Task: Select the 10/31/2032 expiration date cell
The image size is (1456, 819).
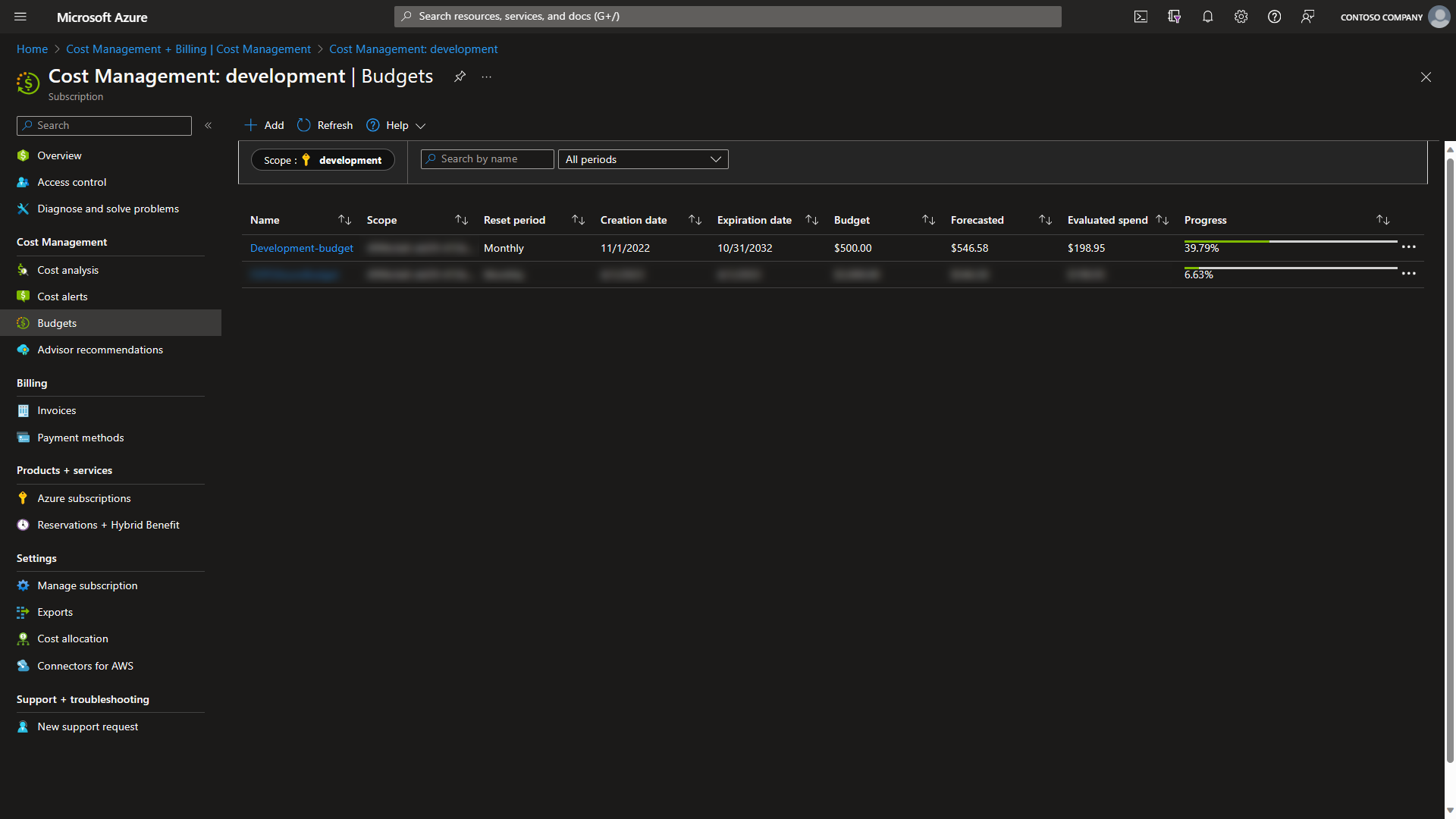Action: coord(745,248)
